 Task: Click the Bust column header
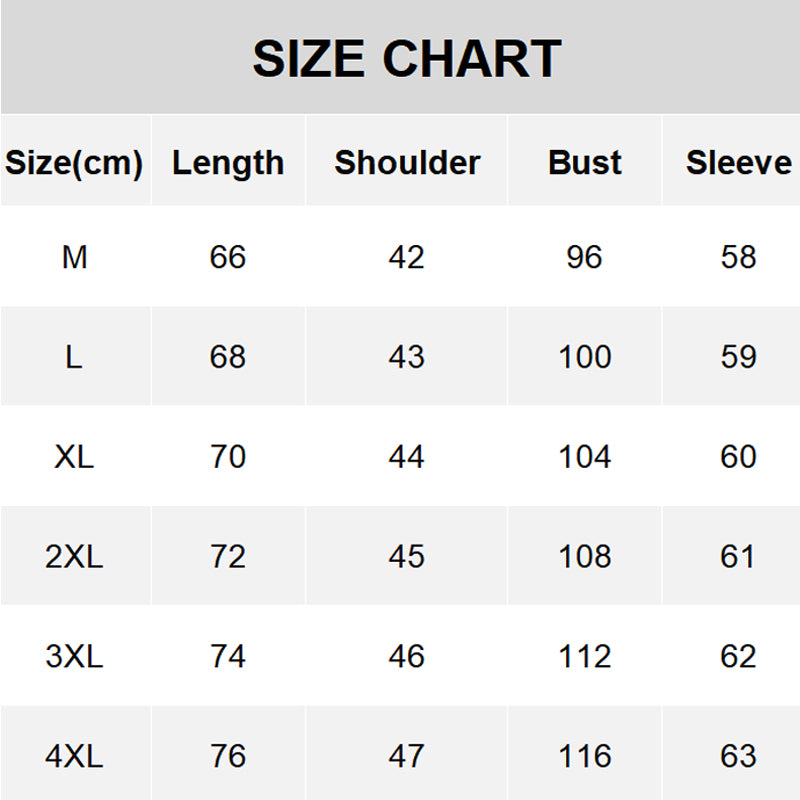click(x=585, y=163)
